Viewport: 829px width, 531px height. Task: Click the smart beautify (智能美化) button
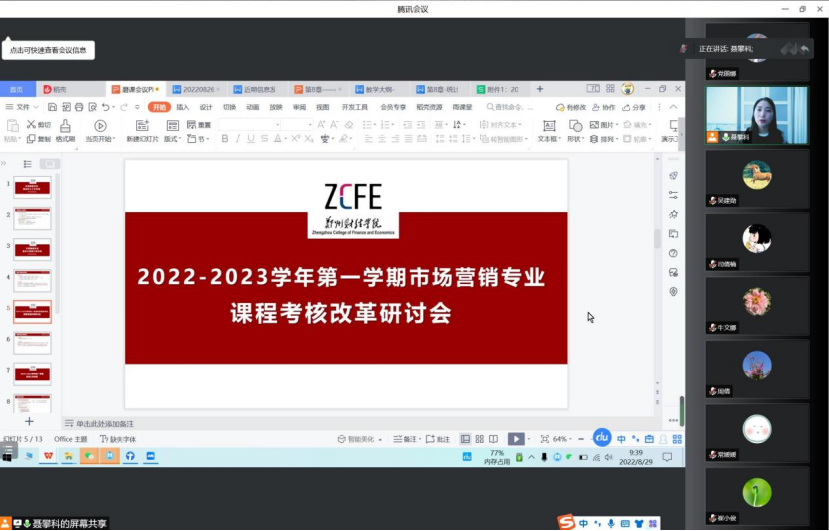(x=360, y=439)
